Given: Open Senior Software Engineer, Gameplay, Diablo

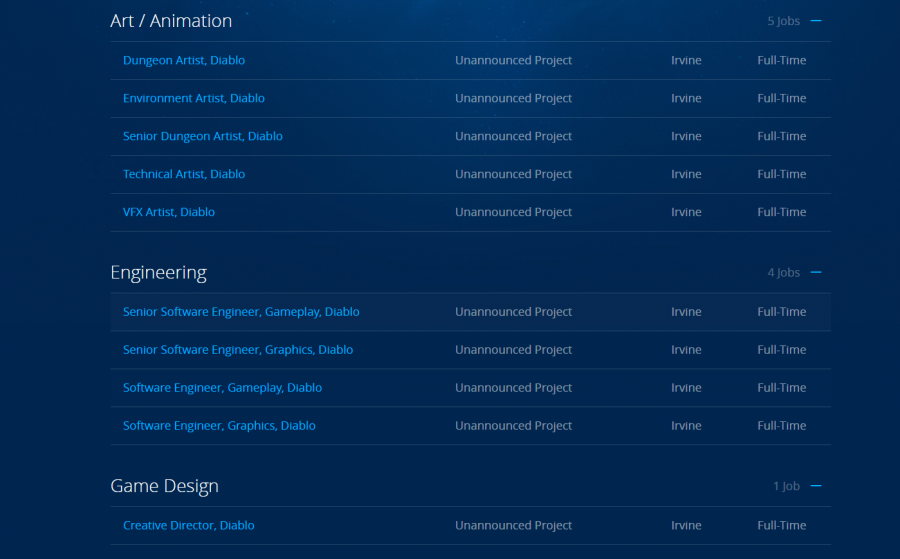Looking at the screenshot, I should (241, 312).
